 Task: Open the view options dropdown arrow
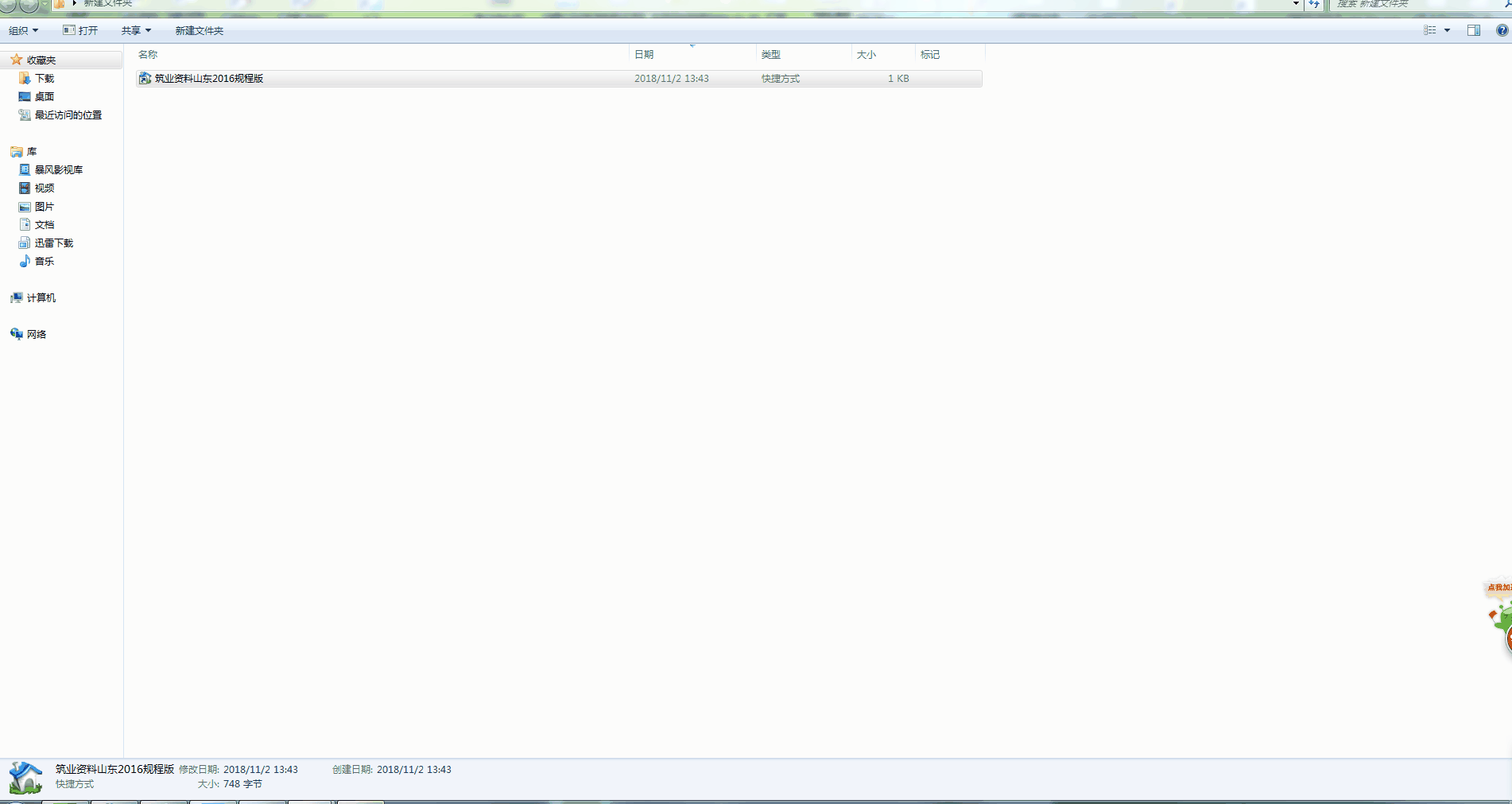coord(1447,30)
